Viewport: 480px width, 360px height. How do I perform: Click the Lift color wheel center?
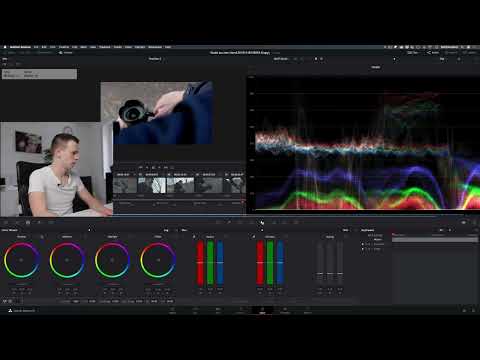(21, 260)
